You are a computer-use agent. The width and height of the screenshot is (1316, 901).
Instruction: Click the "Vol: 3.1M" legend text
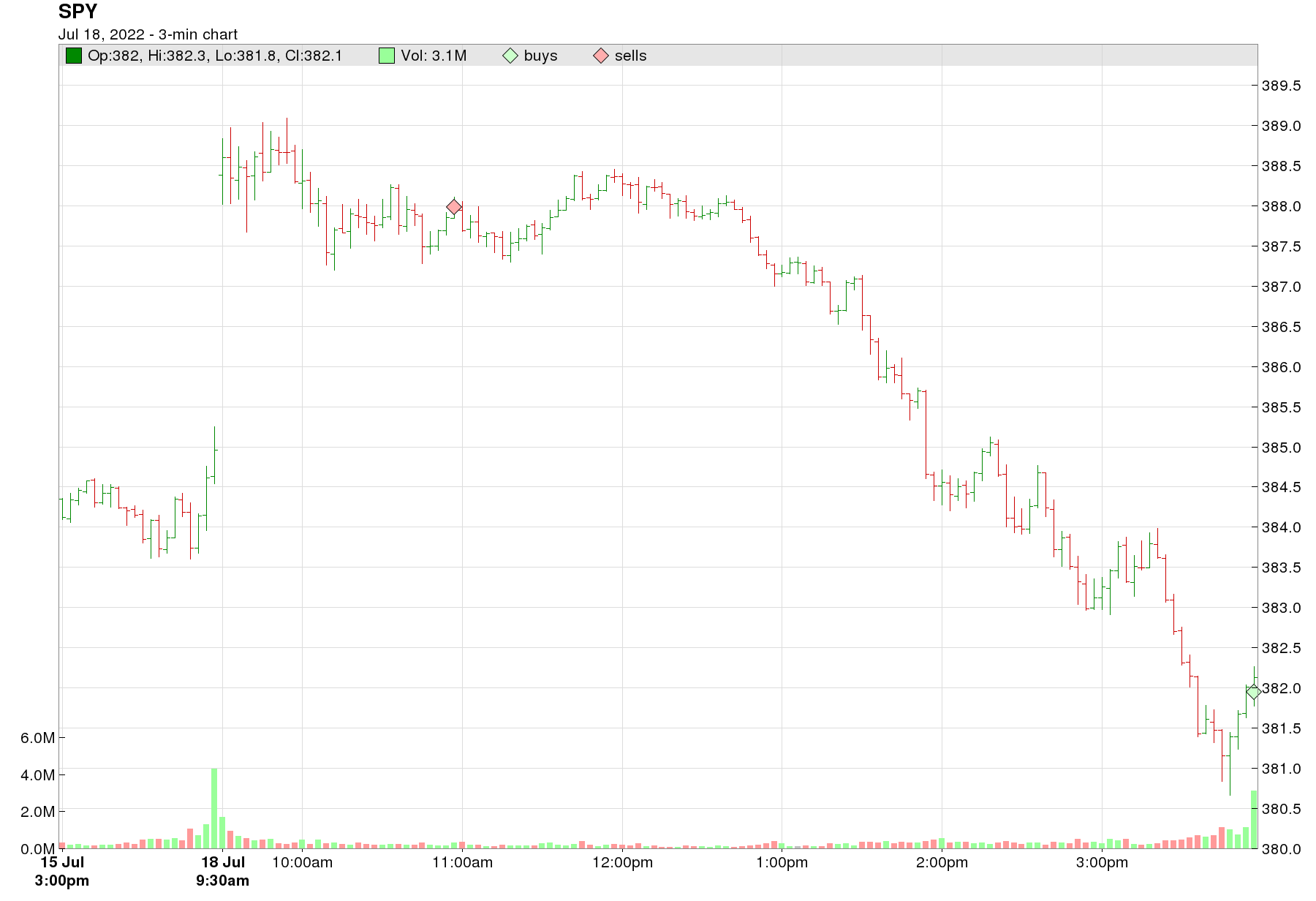click(x=434, y=56)
